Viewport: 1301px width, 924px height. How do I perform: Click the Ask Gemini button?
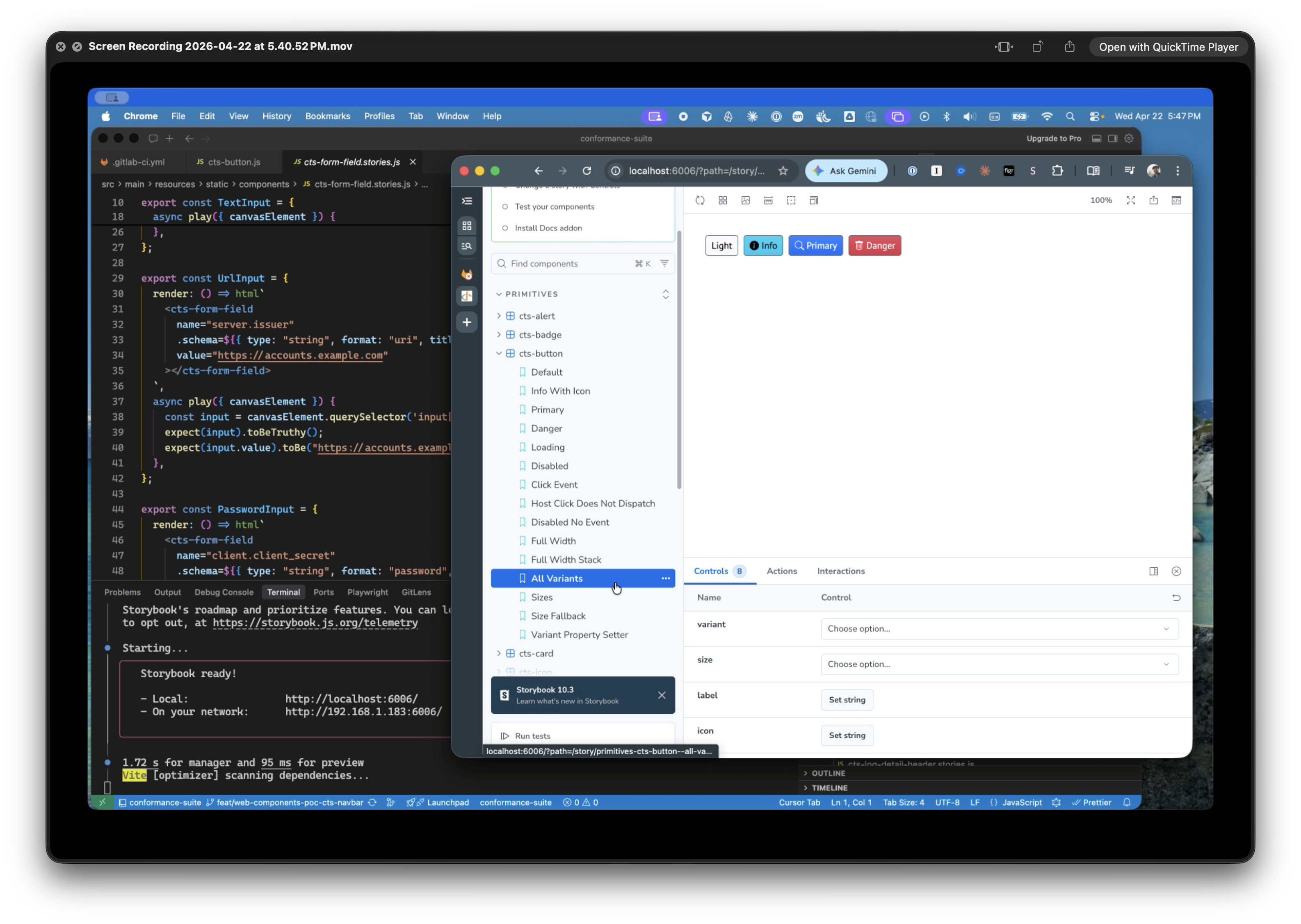coord(845,171)
